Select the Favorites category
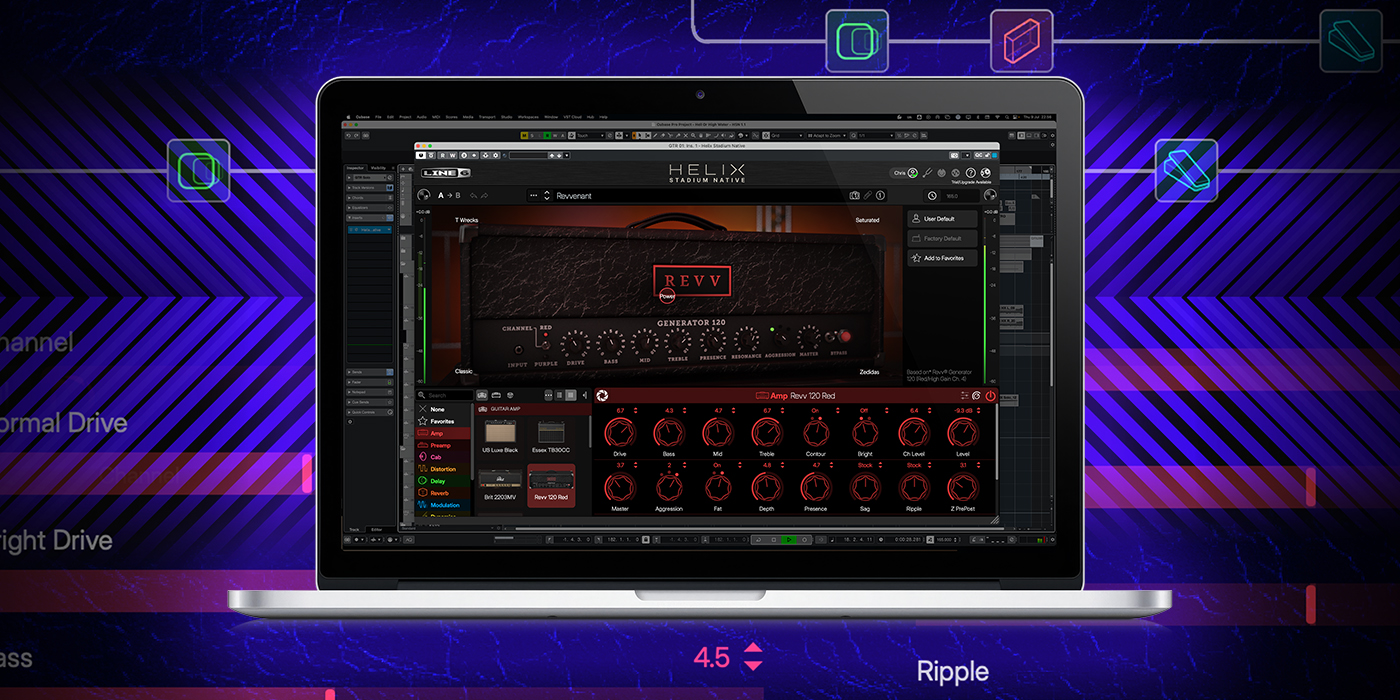 (x=443, y=421)
